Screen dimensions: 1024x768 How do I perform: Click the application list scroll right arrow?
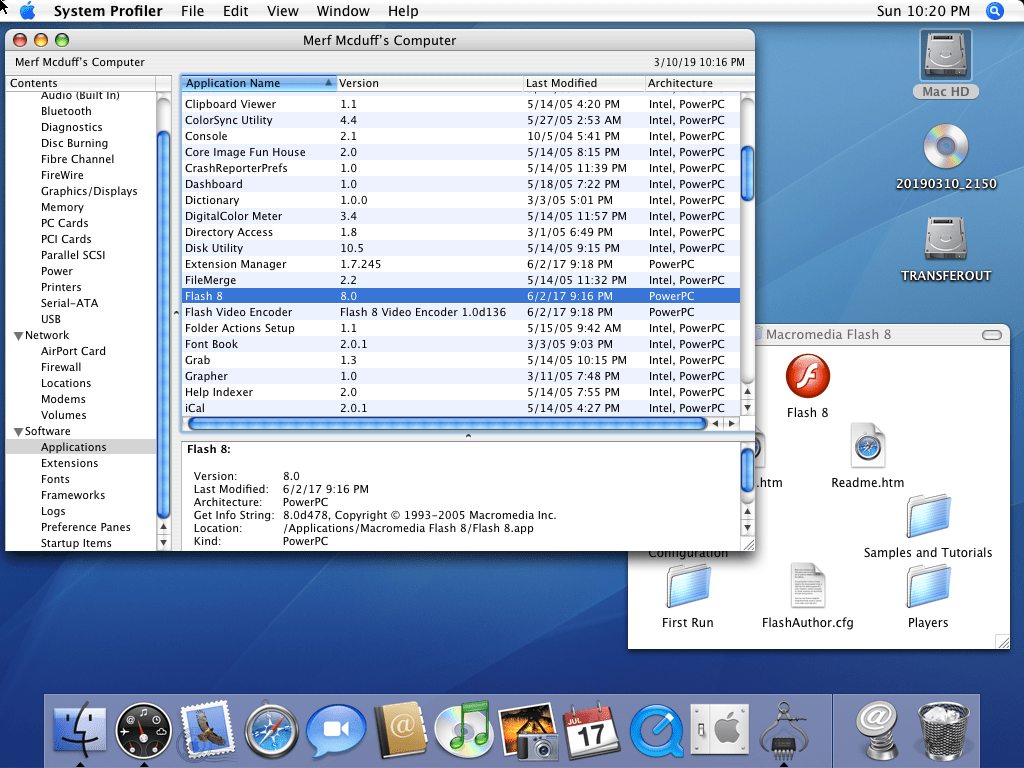[731, 423]
